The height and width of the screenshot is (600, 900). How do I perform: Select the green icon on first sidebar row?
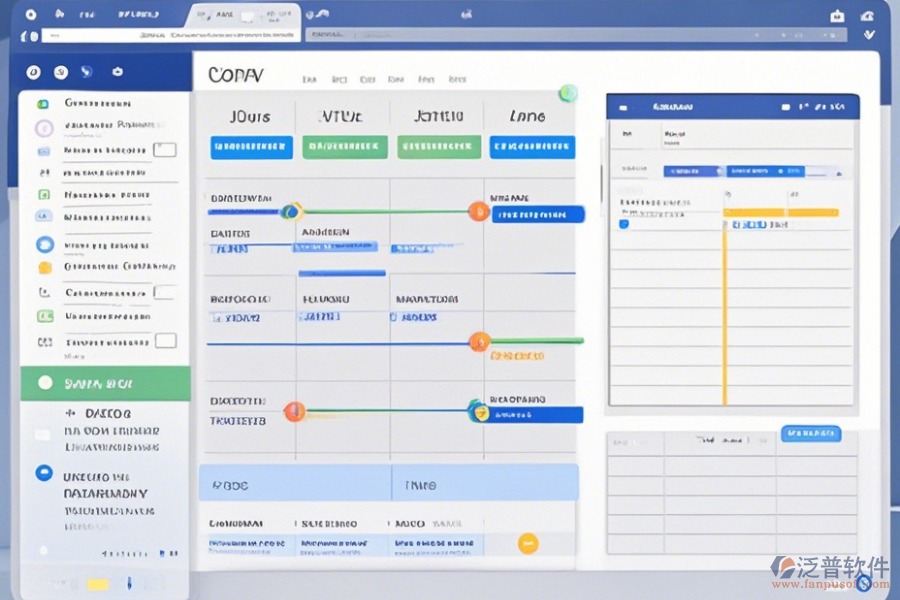(x=42, y=104)
